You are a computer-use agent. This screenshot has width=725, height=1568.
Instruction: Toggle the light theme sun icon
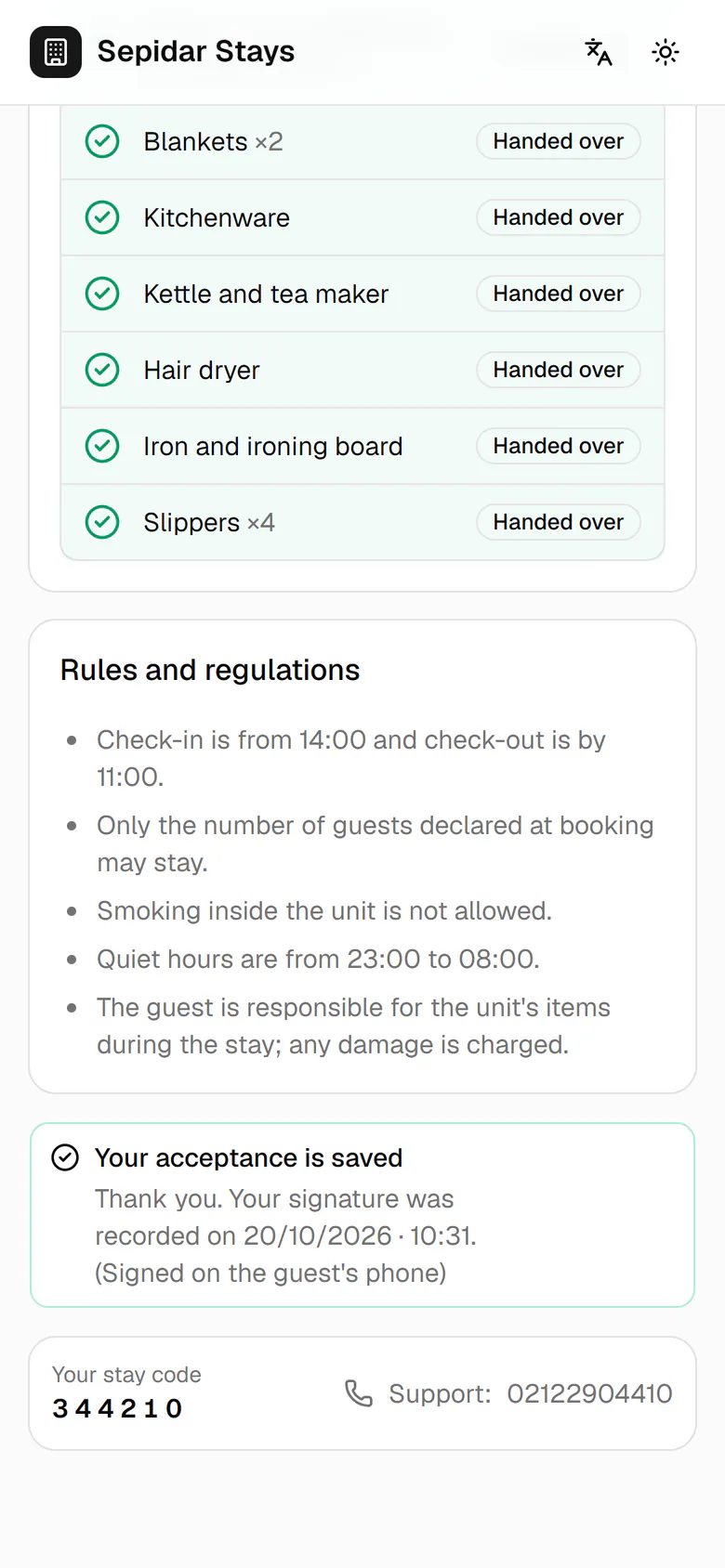click(x=666, y=52)
